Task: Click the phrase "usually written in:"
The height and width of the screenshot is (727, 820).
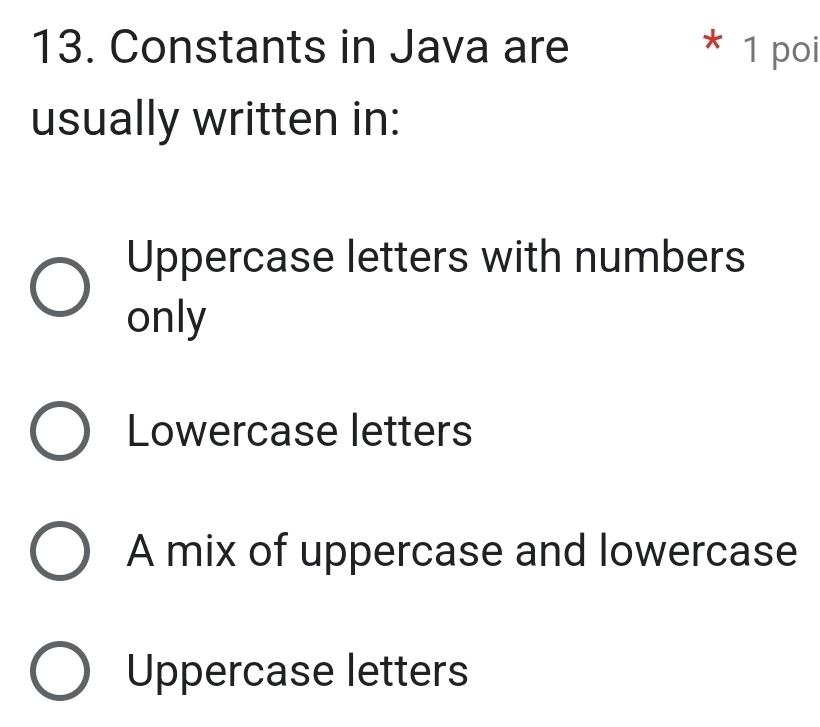Action: pyautogui.click(x=217, y=120)
